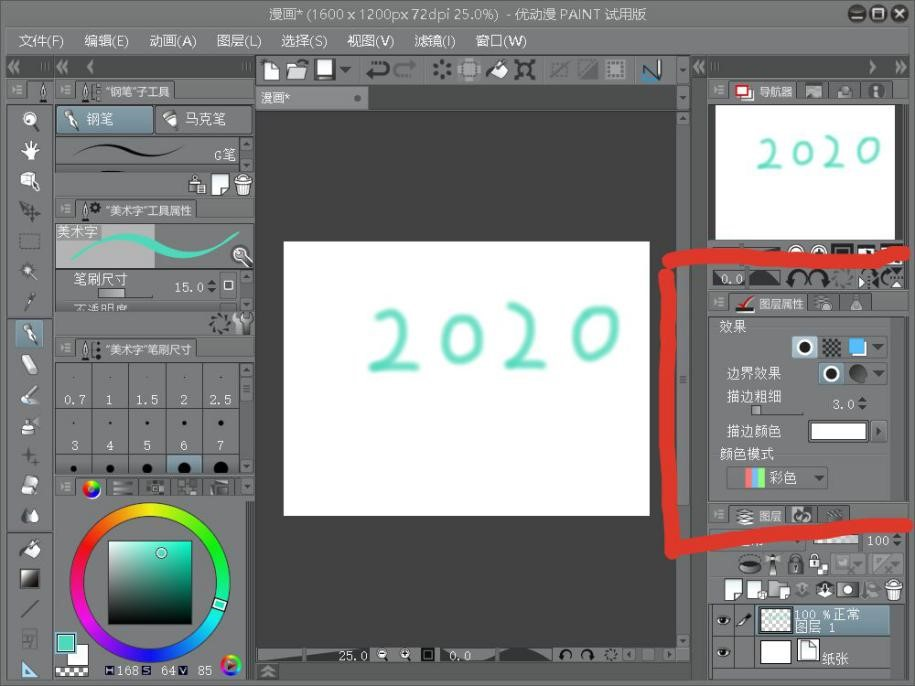The image size is (915, 686).
Task: Select the hand move tool
Action: [30, 151]
